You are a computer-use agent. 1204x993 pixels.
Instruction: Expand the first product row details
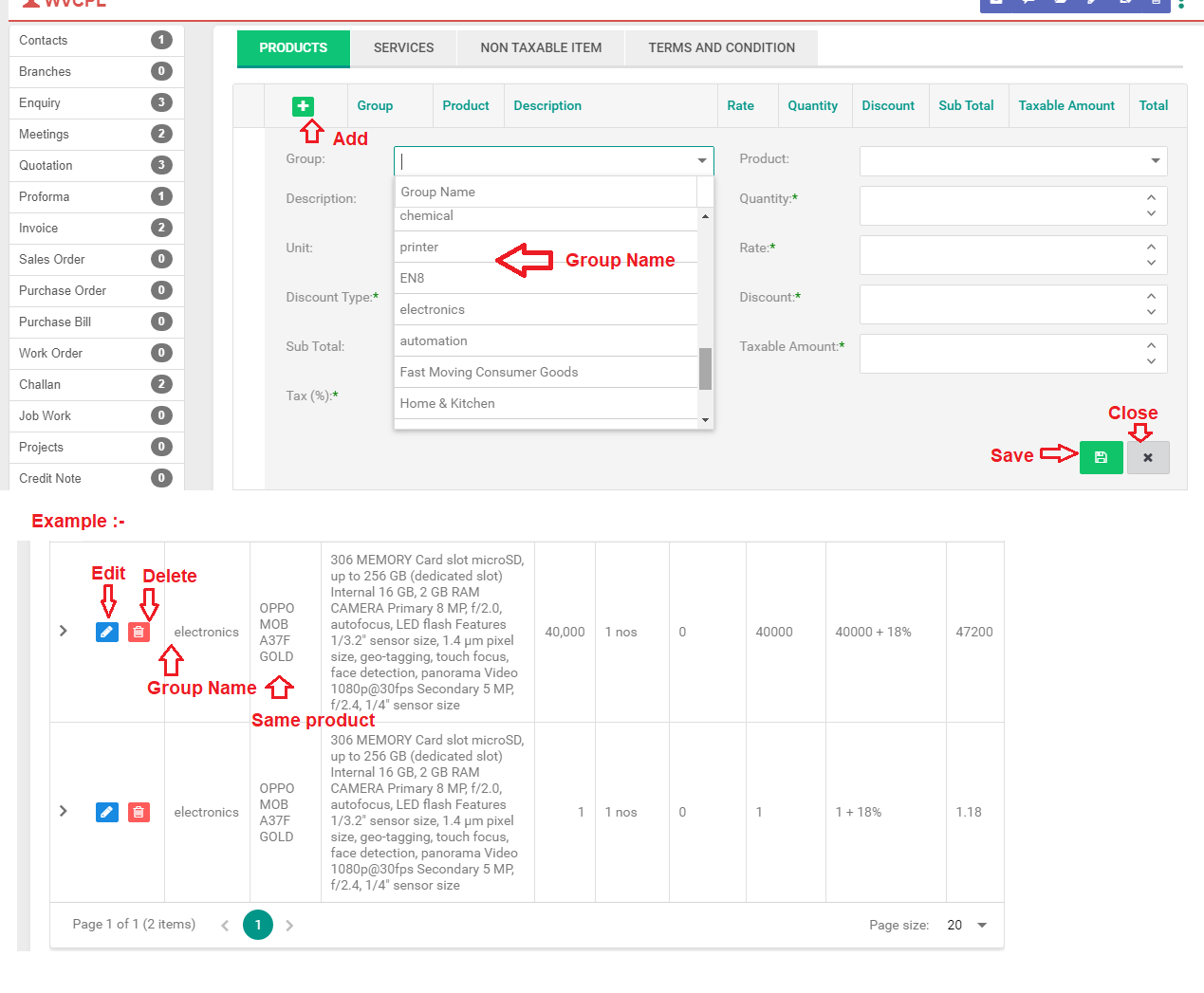click(63, 631)
